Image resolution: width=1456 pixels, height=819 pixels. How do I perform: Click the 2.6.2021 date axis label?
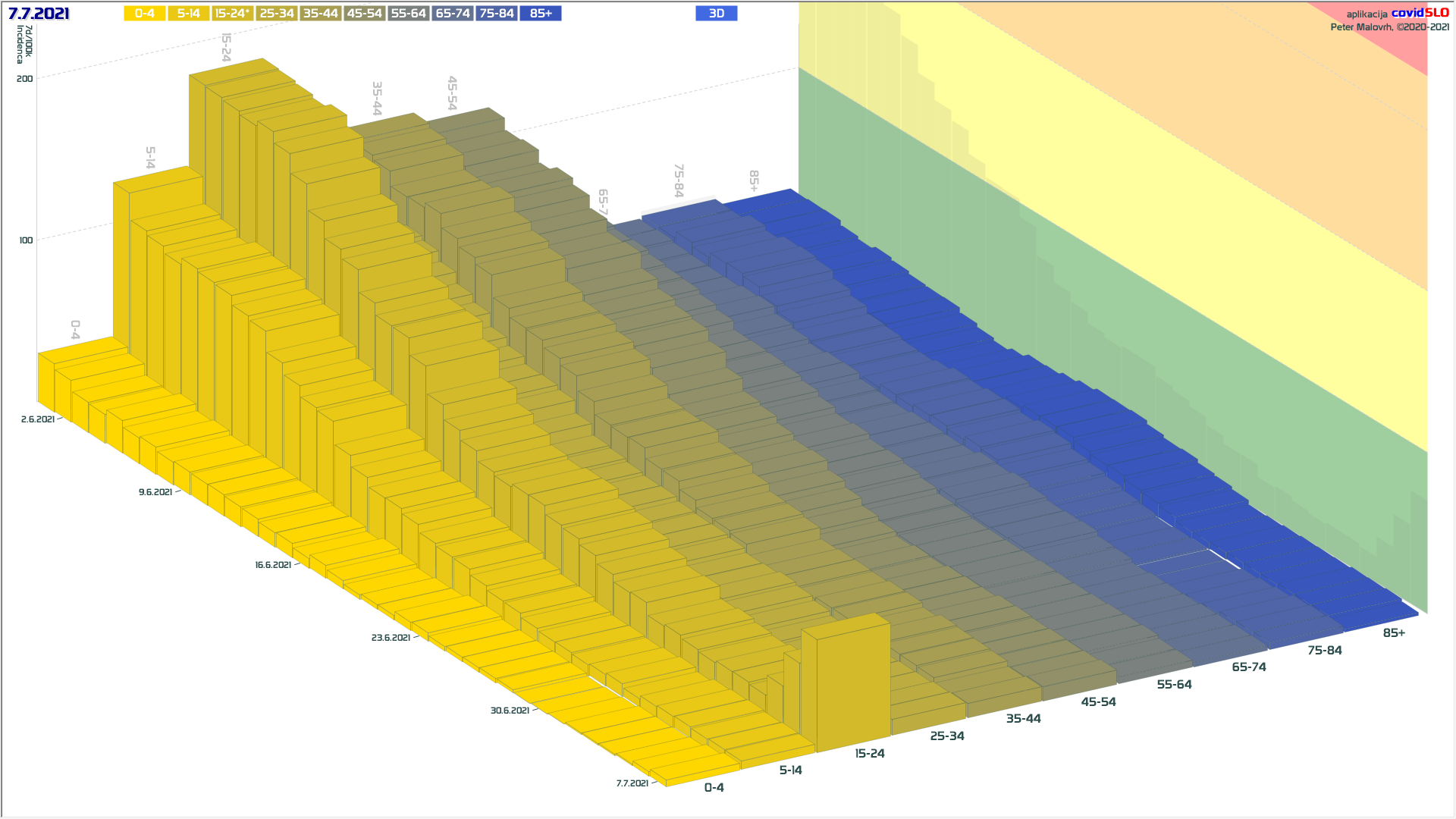[38, 419]
